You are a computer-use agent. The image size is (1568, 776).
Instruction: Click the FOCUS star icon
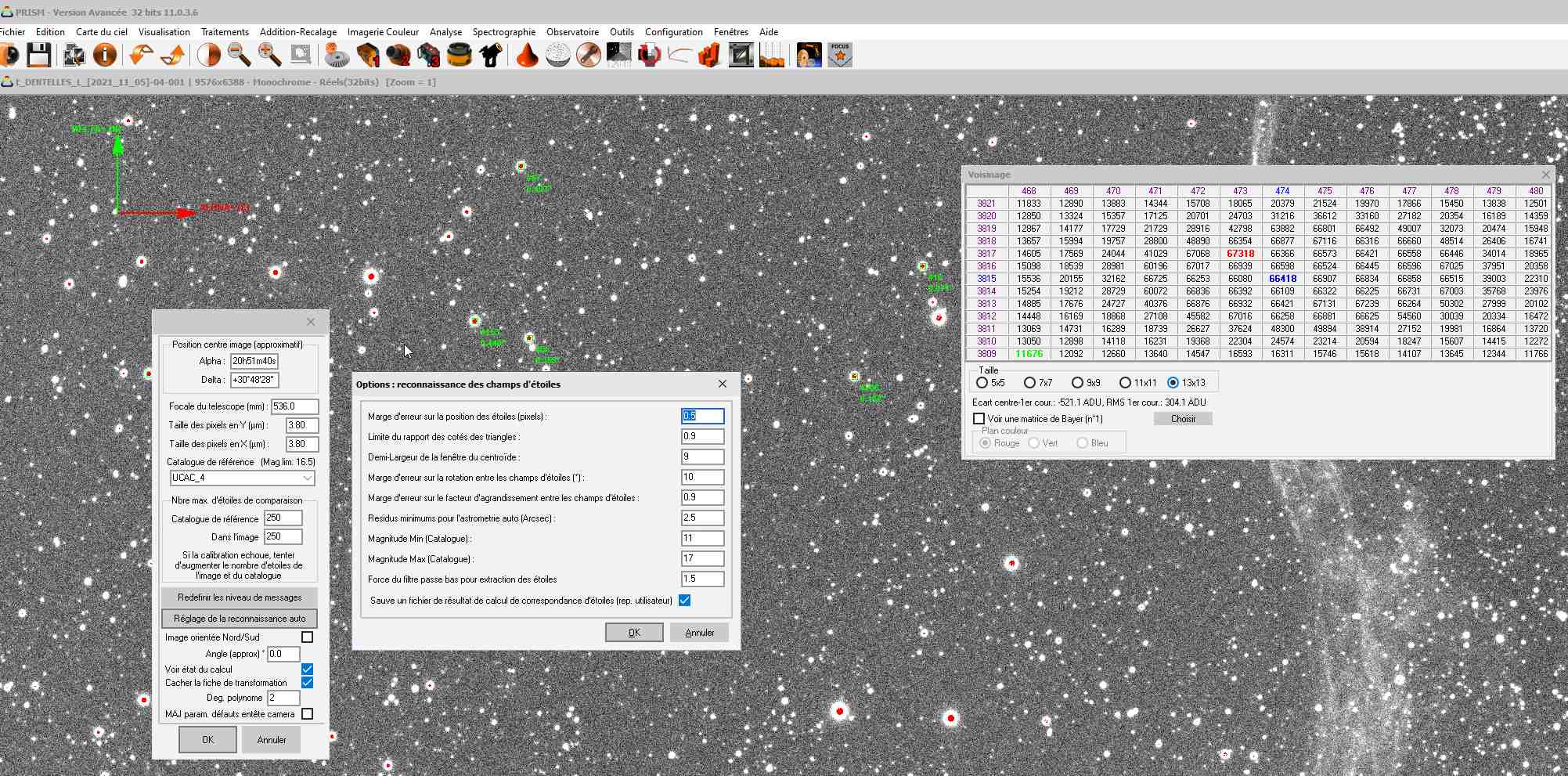pos(840,55)
